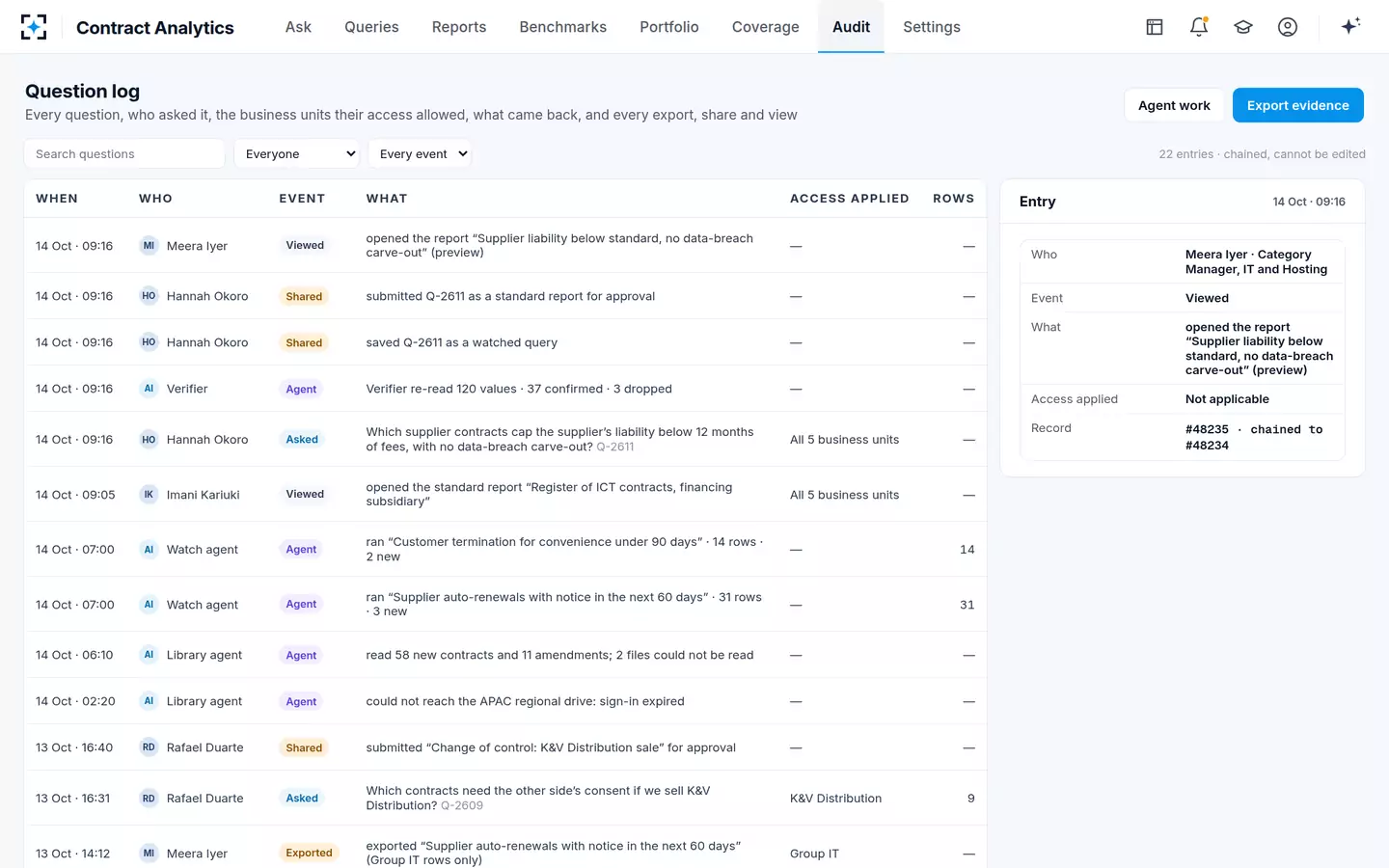
Task: Select "Supplier auto-renewals" Watch agent run entry
Action: click(x=505, y=605)
